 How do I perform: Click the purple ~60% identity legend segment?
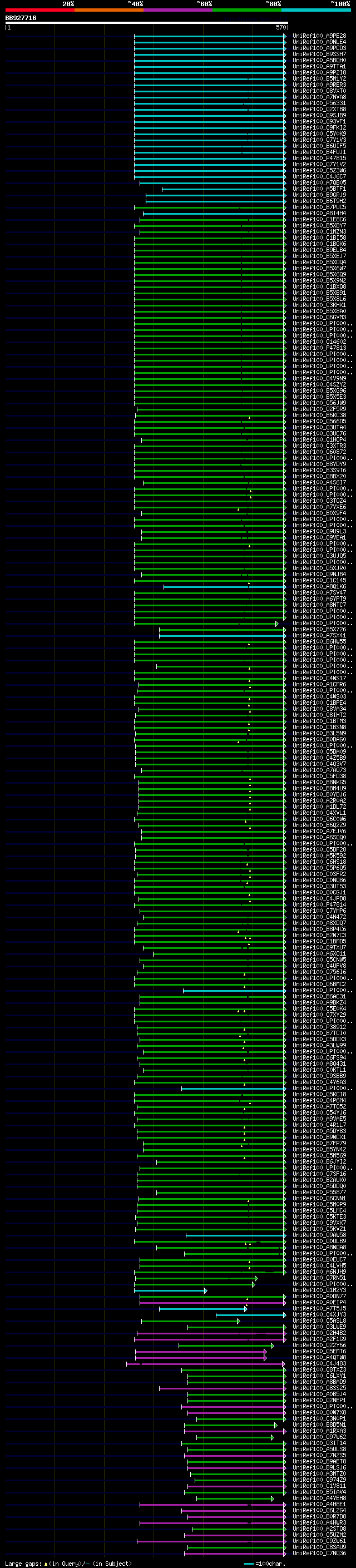click(x=179, y=10)
